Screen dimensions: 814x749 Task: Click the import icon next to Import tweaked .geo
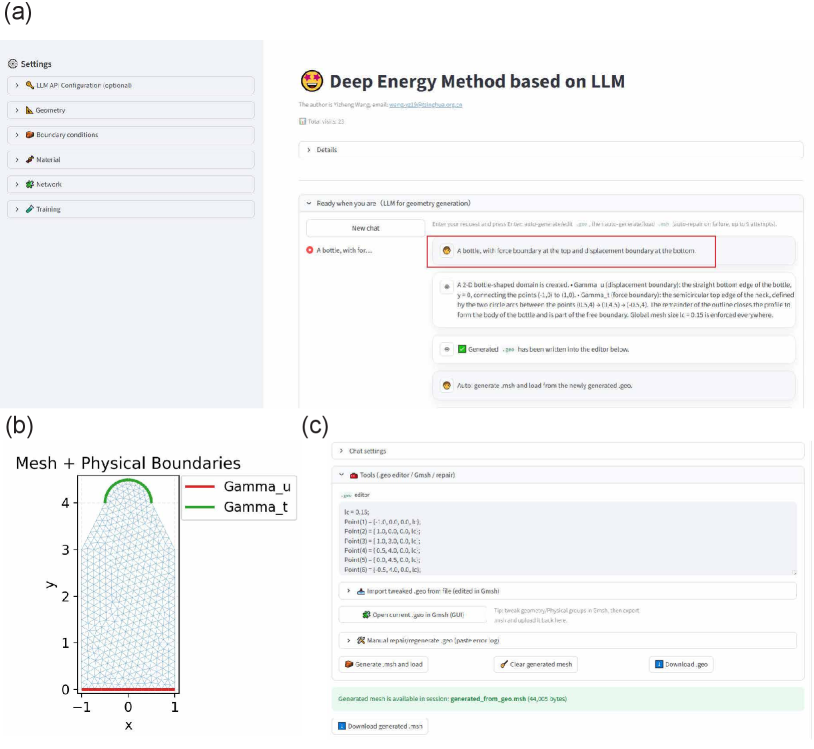[361, 591]
